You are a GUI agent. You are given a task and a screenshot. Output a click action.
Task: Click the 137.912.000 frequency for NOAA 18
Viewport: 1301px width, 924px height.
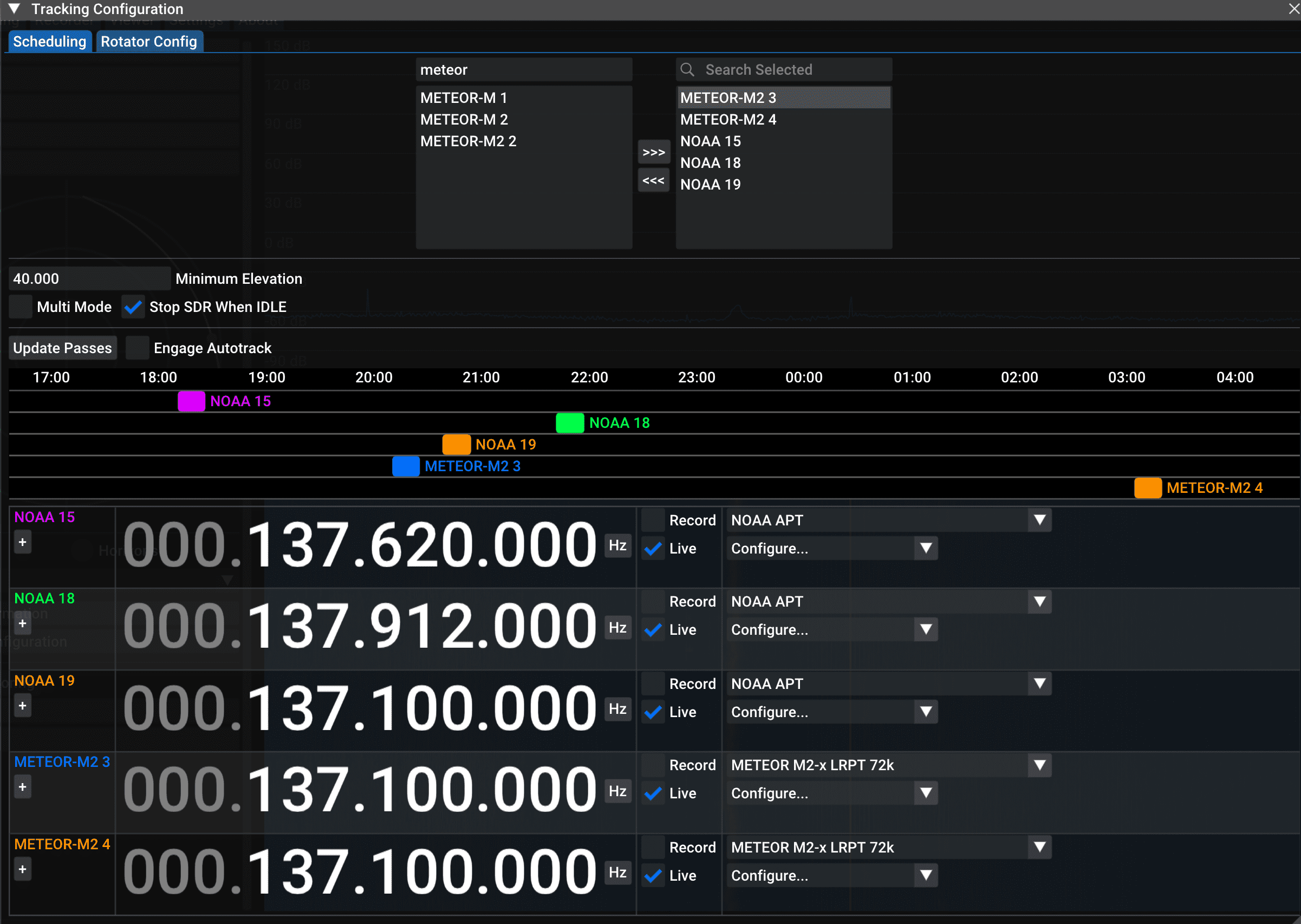tap(422, 627)
